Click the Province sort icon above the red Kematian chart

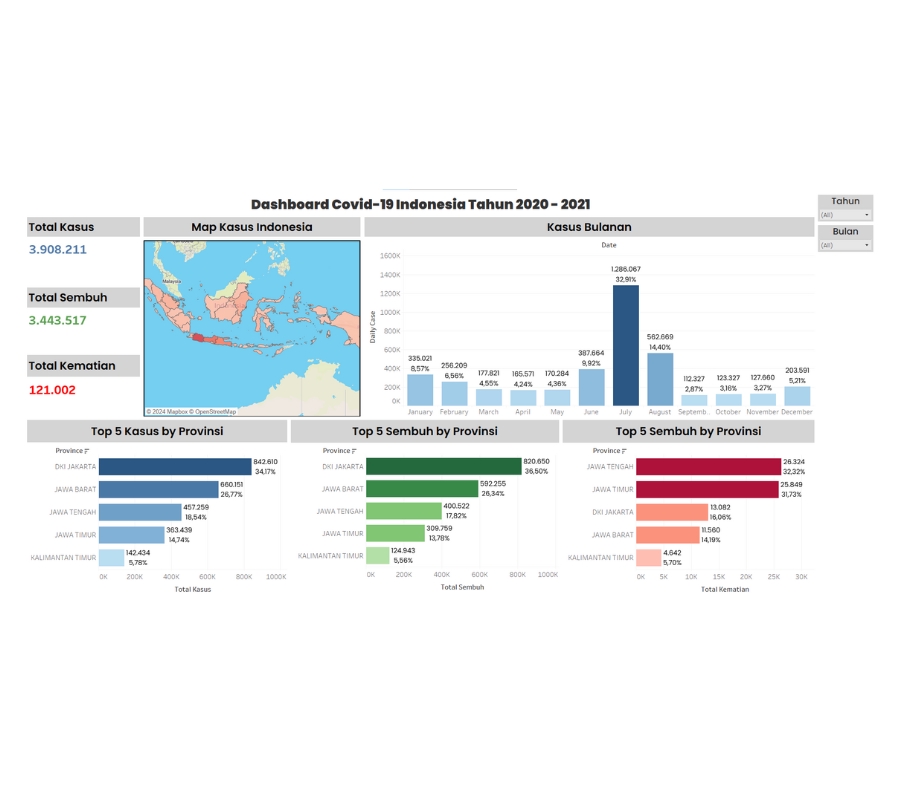point(624,451)
